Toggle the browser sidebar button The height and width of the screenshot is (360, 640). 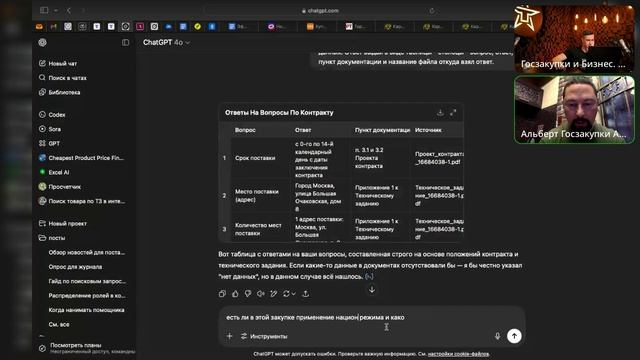pyautogui.click(x=44, y=10)
